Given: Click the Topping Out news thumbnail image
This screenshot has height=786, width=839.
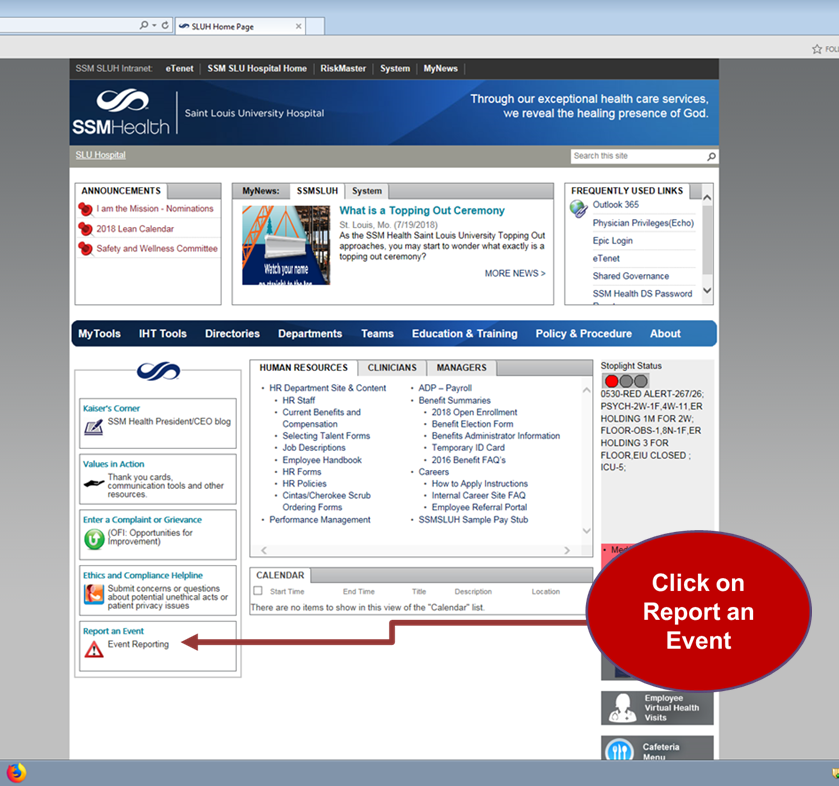Looking at the screenshot, I should tap(286, 245).
